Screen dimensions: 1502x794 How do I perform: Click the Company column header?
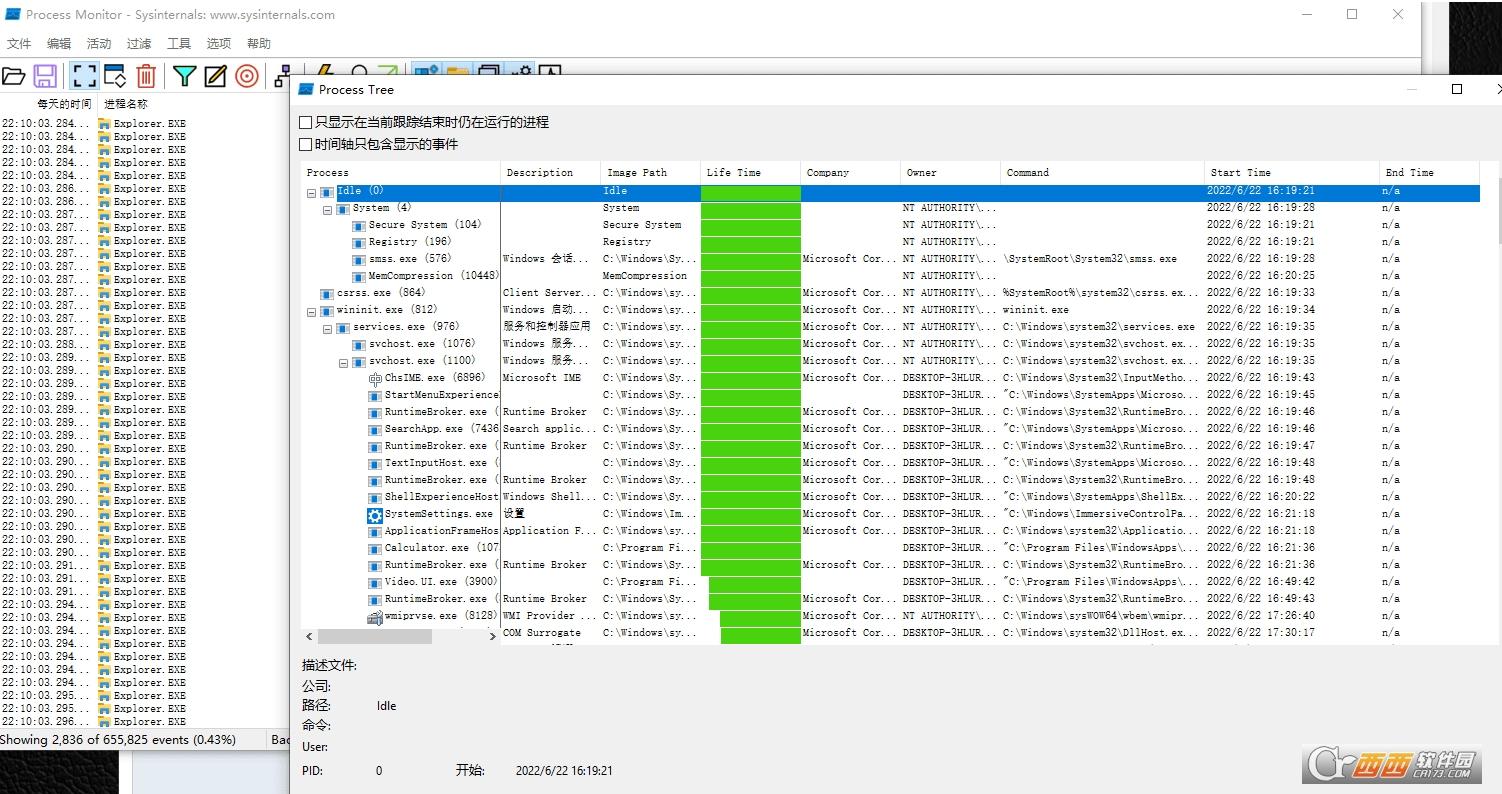point(850,173)
